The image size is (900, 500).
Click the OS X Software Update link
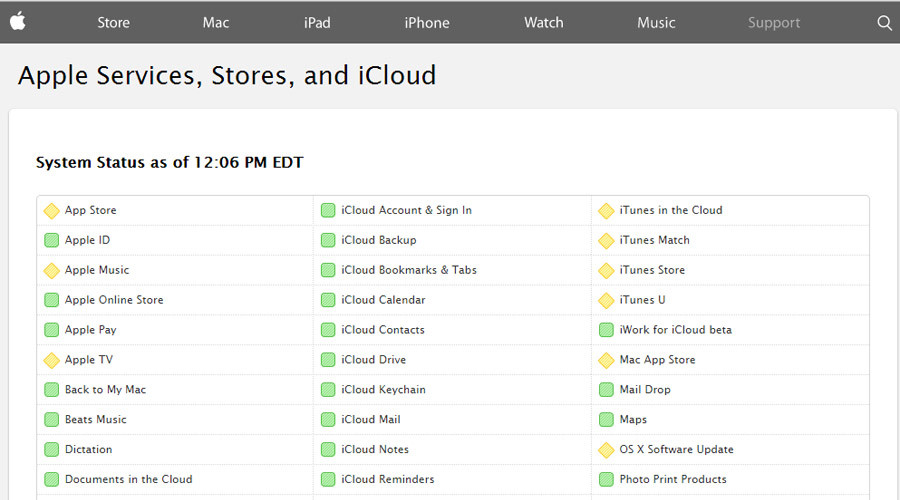676,449
